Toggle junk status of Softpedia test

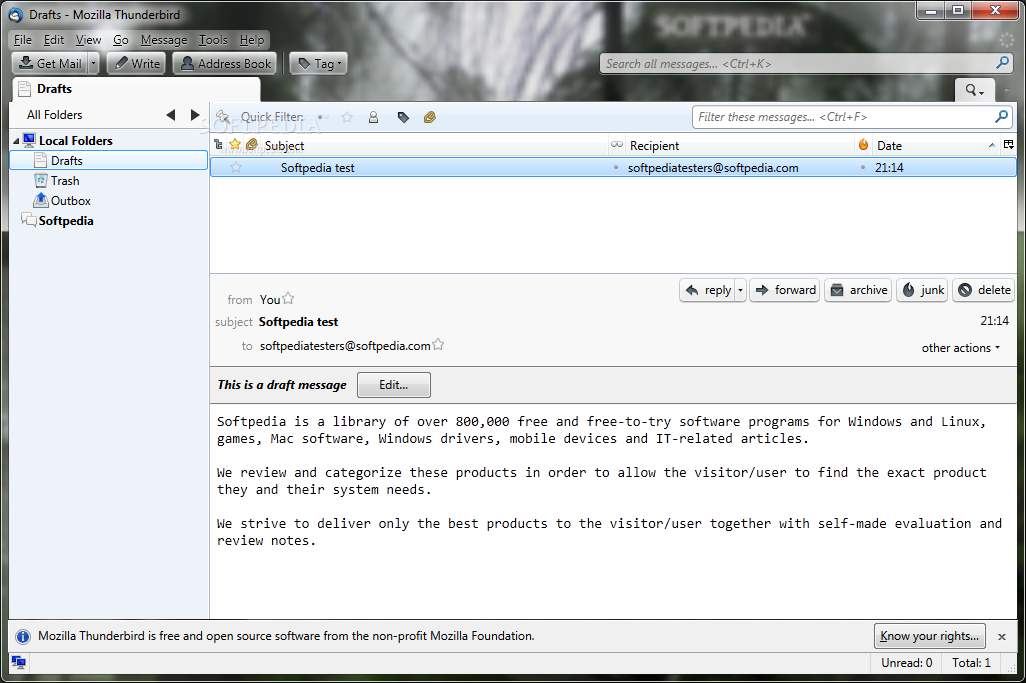[863, 167]
